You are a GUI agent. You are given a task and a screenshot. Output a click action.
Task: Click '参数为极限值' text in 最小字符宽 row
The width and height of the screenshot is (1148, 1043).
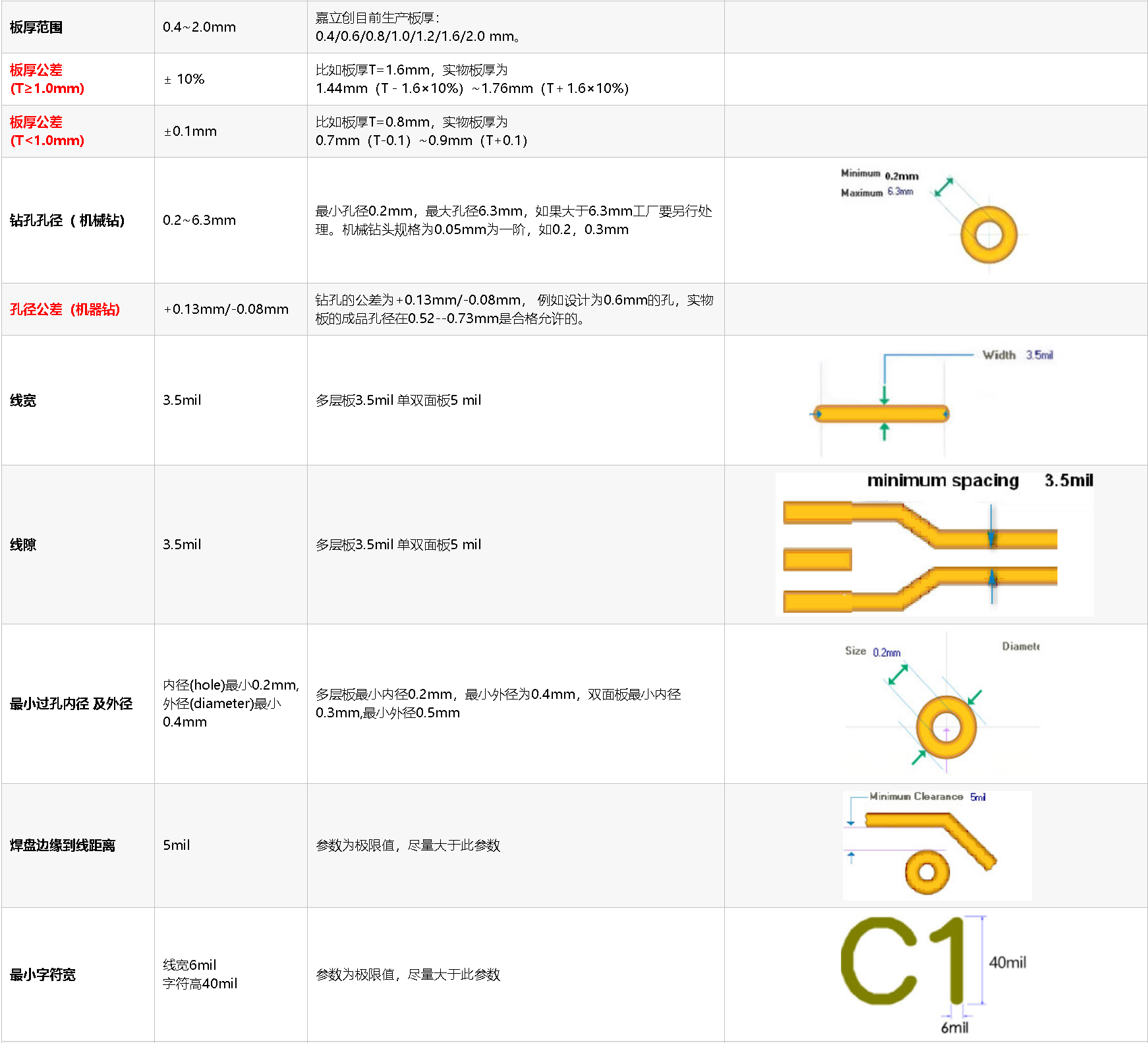click(408, 974)
